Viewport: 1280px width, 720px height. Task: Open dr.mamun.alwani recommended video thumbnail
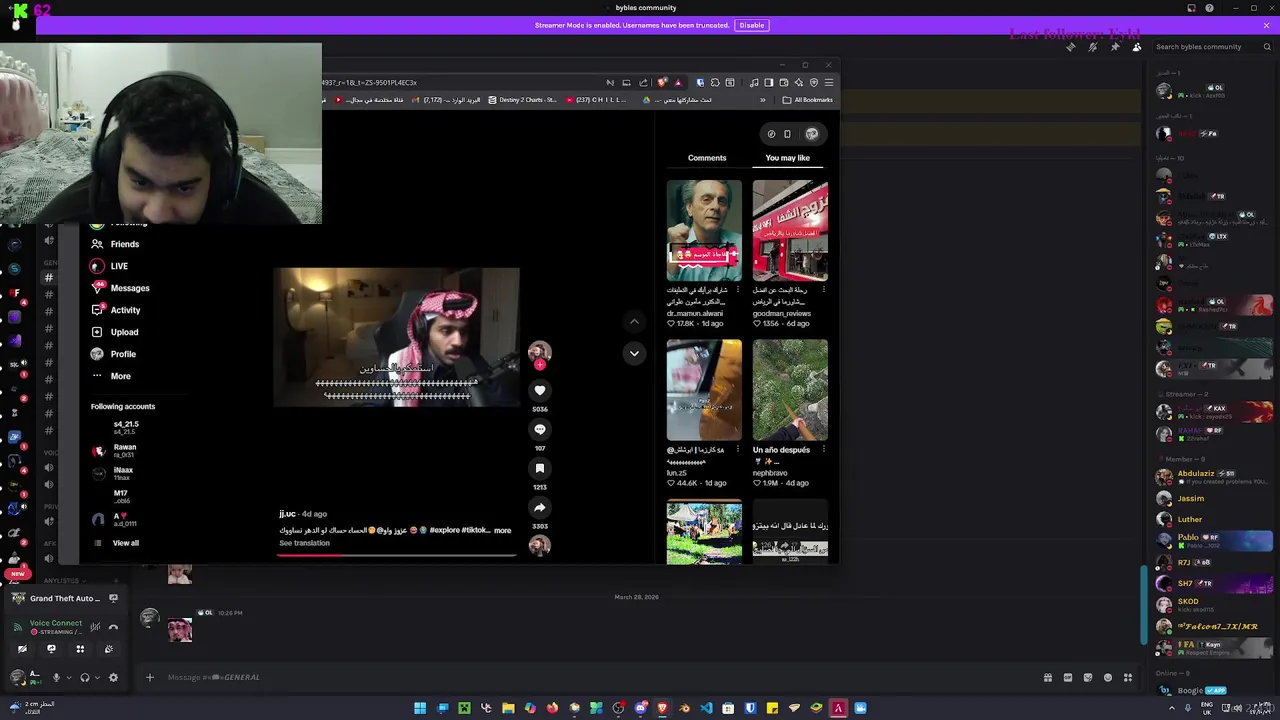tap(704, 230)
